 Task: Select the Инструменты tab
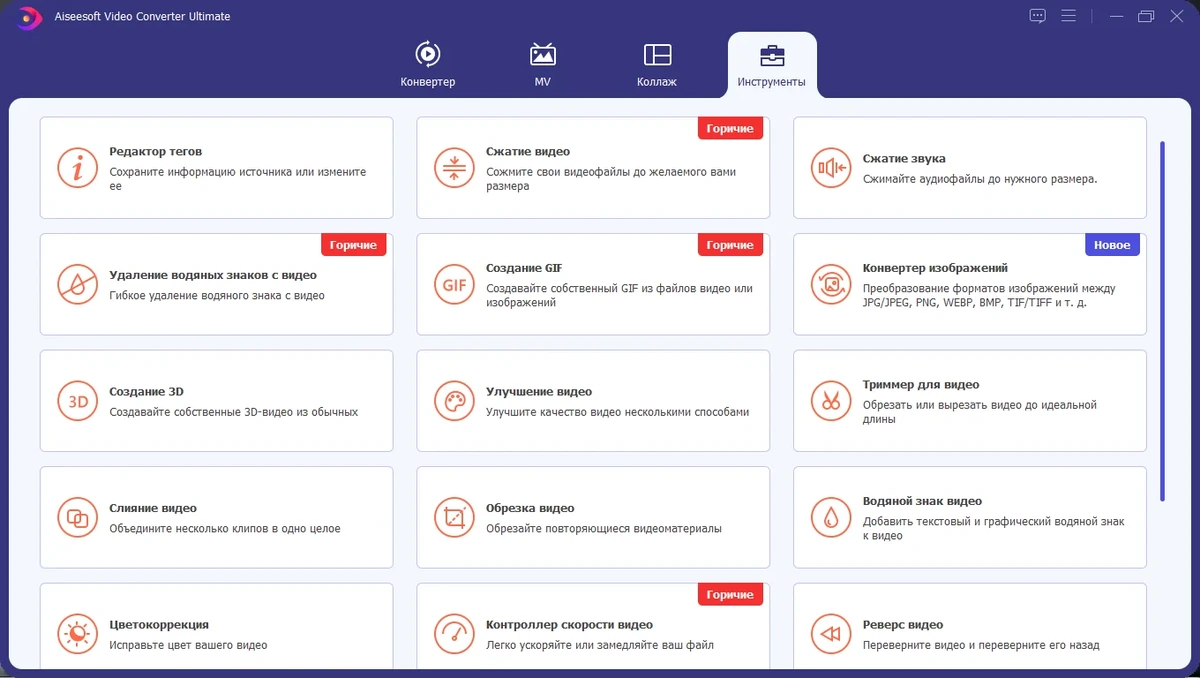(771, 65)
